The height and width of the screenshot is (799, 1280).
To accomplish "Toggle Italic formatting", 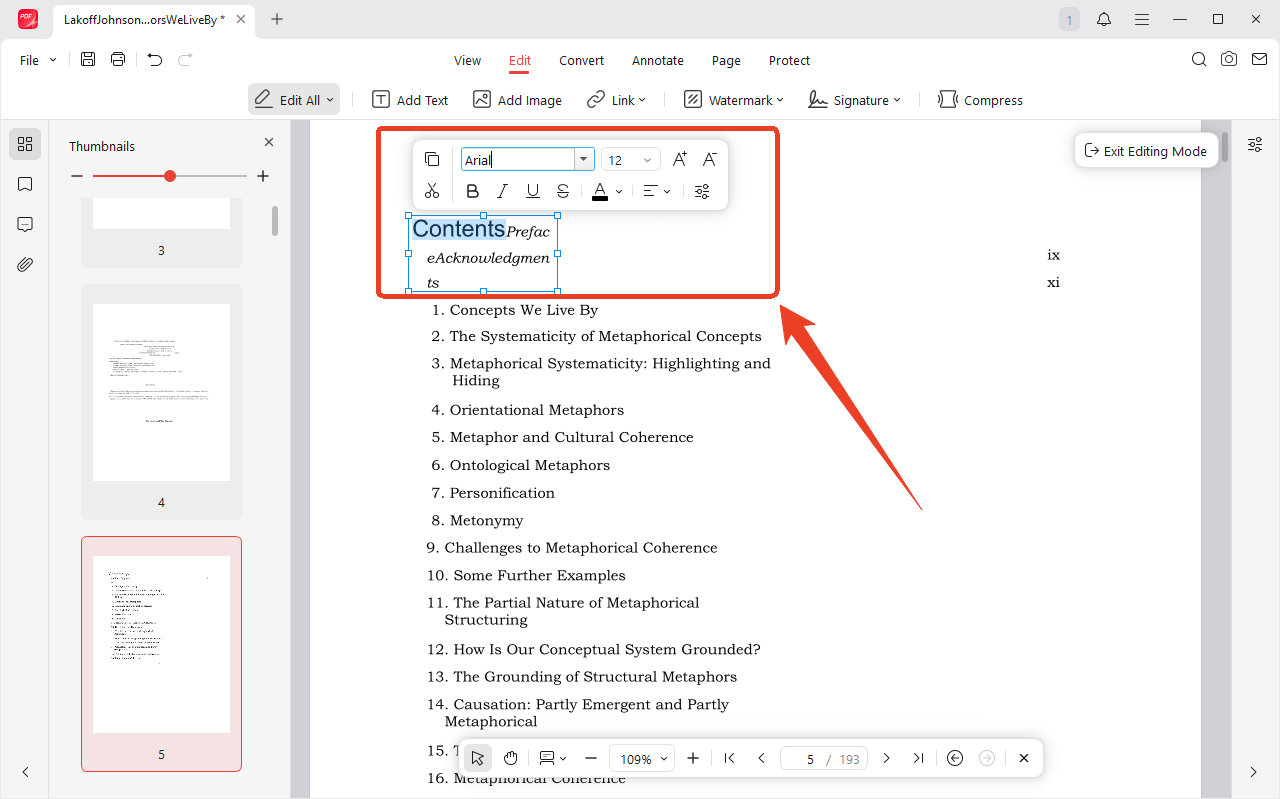I will point(503,191).
